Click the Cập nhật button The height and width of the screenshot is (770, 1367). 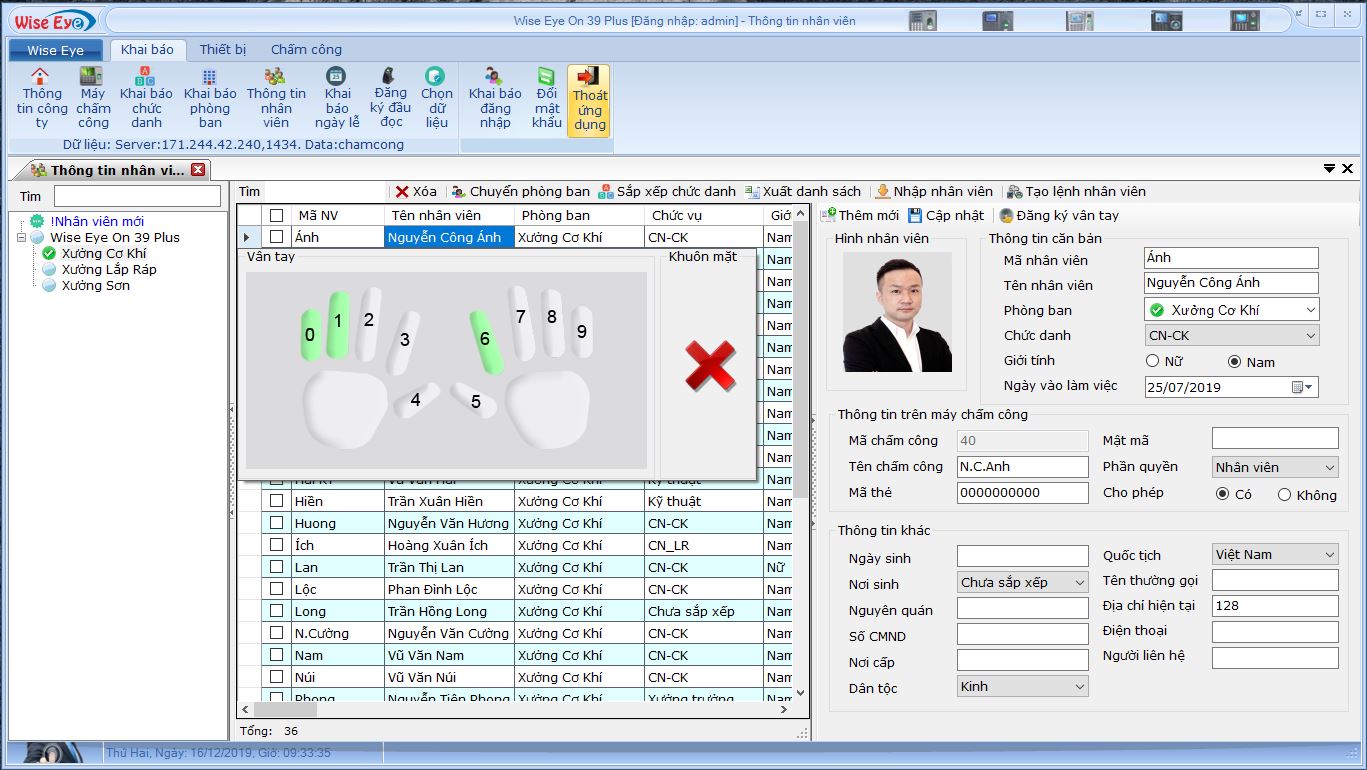coord(945,215)
